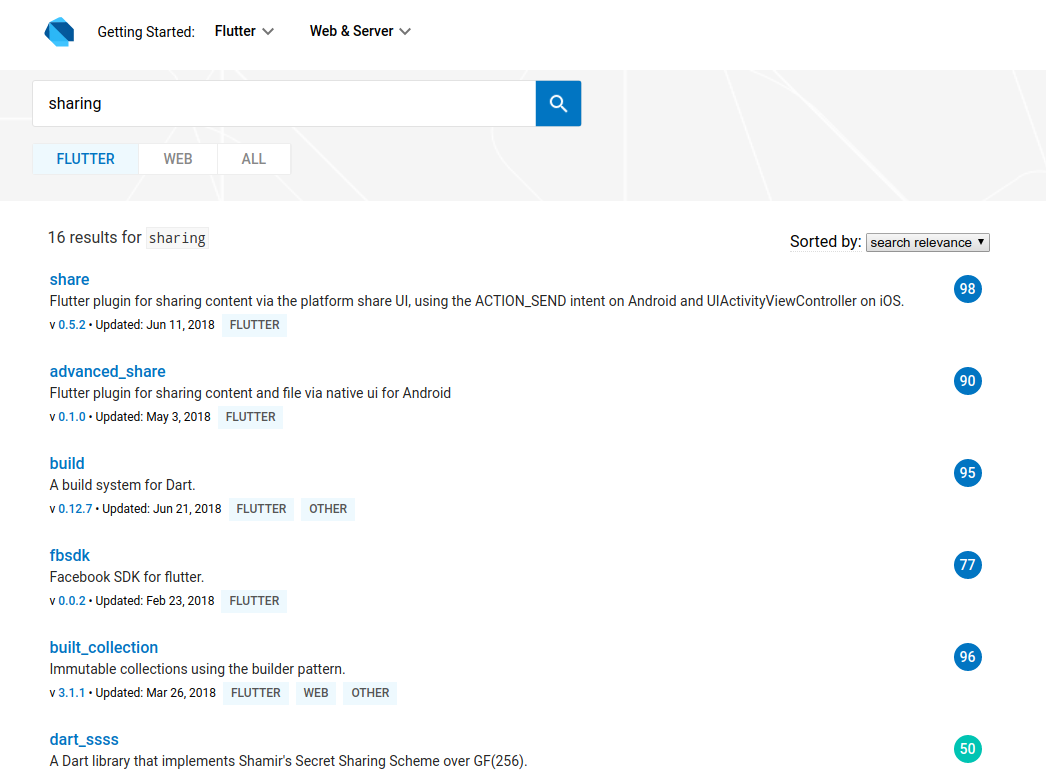Screen dimensions: 1046x772
Task: Open the dart_ssss package page
Action: tap(84, 739)
